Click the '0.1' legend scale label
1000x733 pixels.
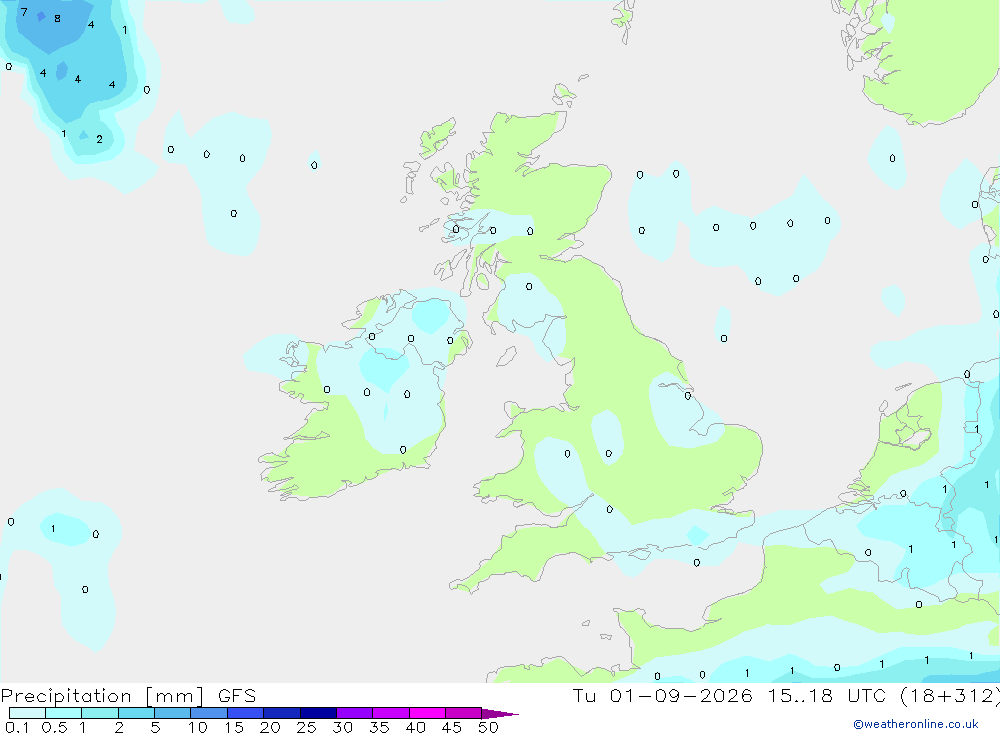tap(17, 727)
